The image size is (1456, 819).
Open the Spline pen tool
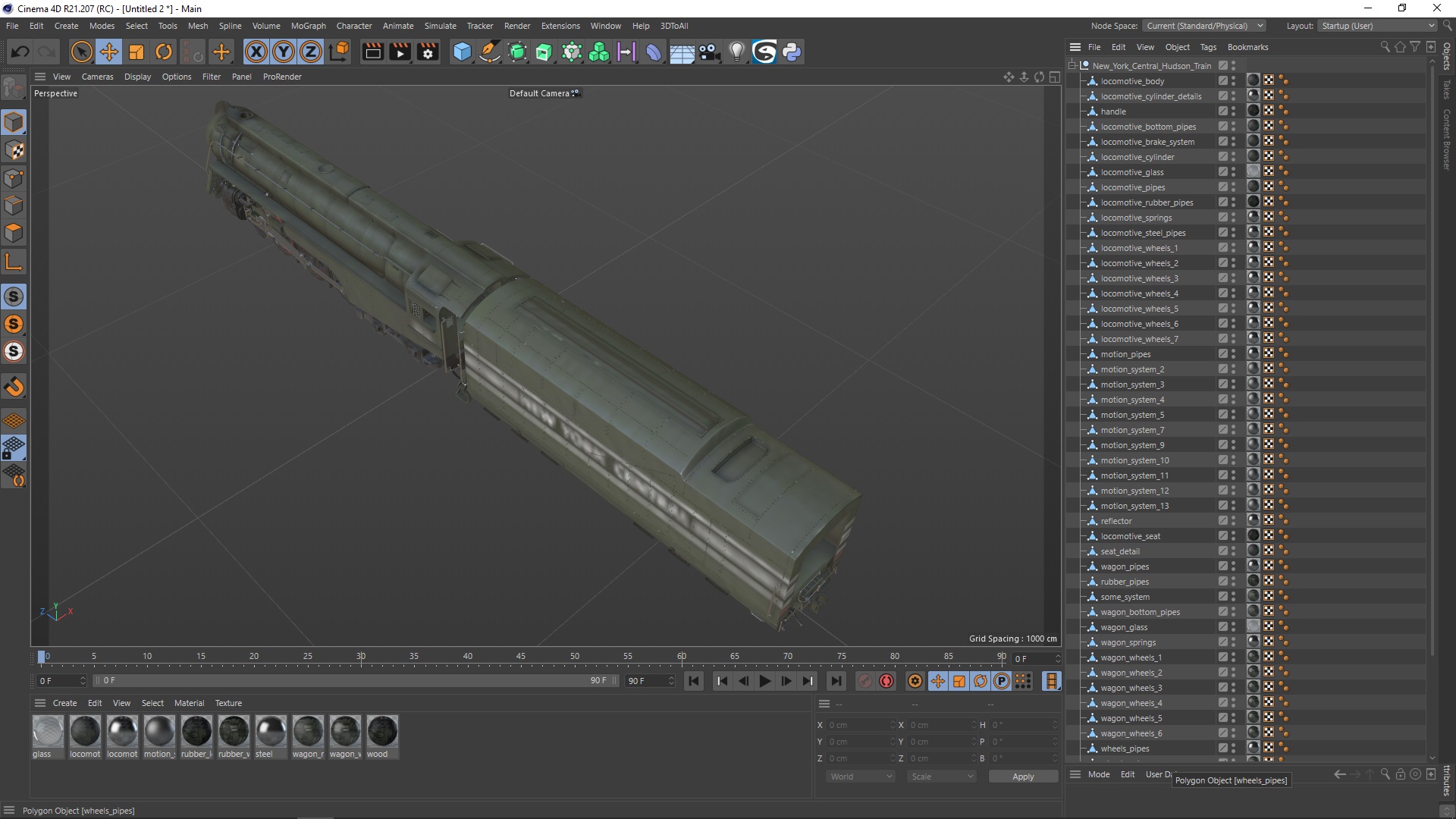(x=490, y=52)
